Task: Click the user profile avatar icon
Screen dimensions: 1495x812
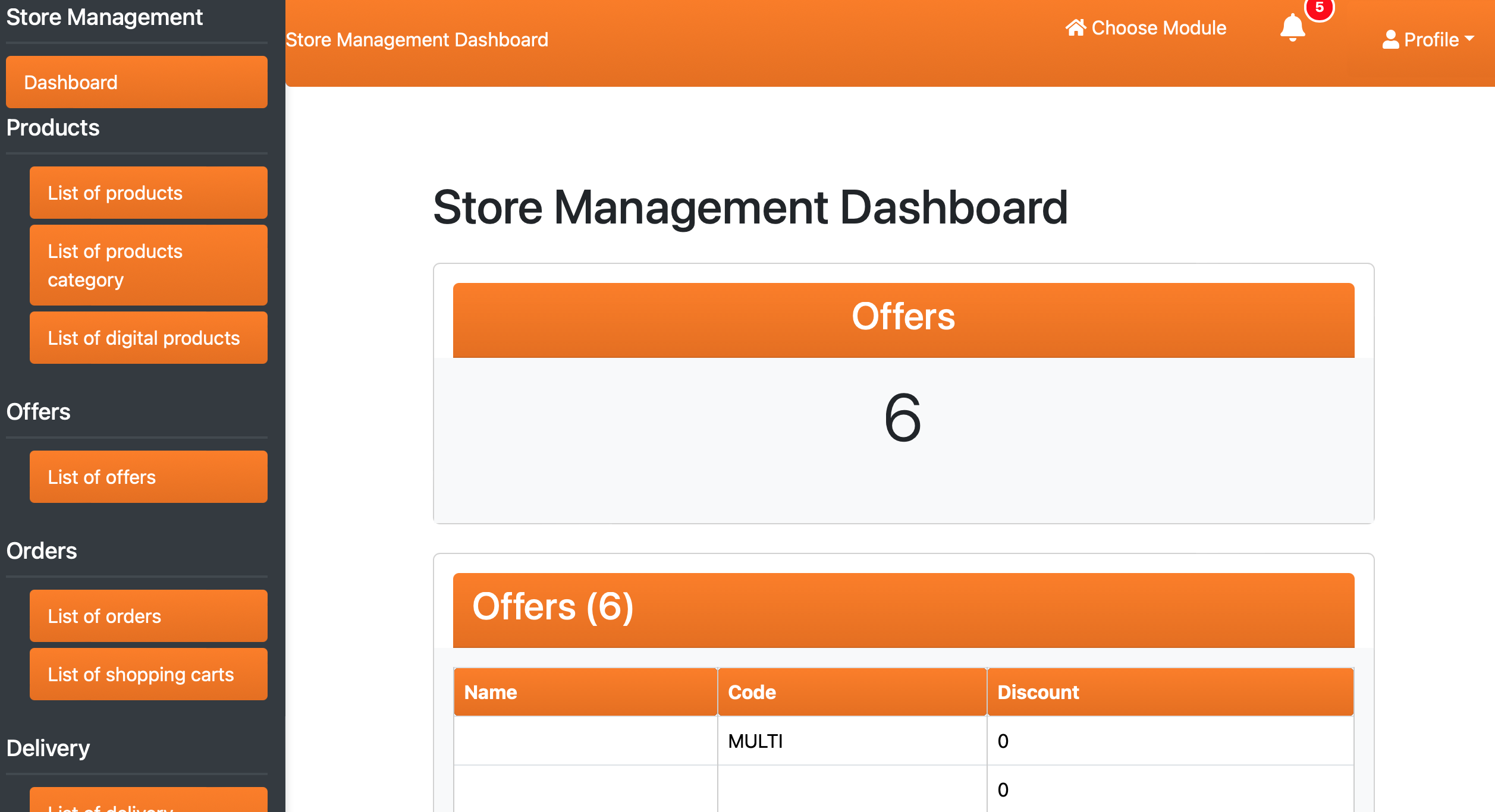Action: (x=1390, y=40)
